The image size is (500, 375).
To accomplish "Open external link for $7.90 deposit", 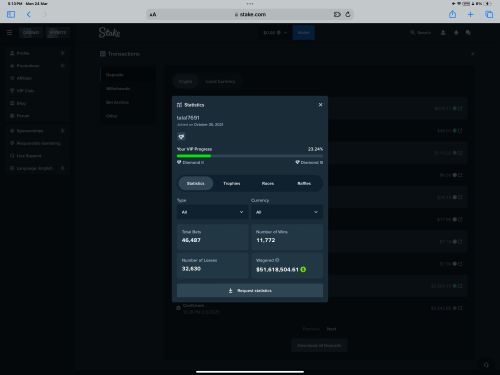I will pos(460,264).
